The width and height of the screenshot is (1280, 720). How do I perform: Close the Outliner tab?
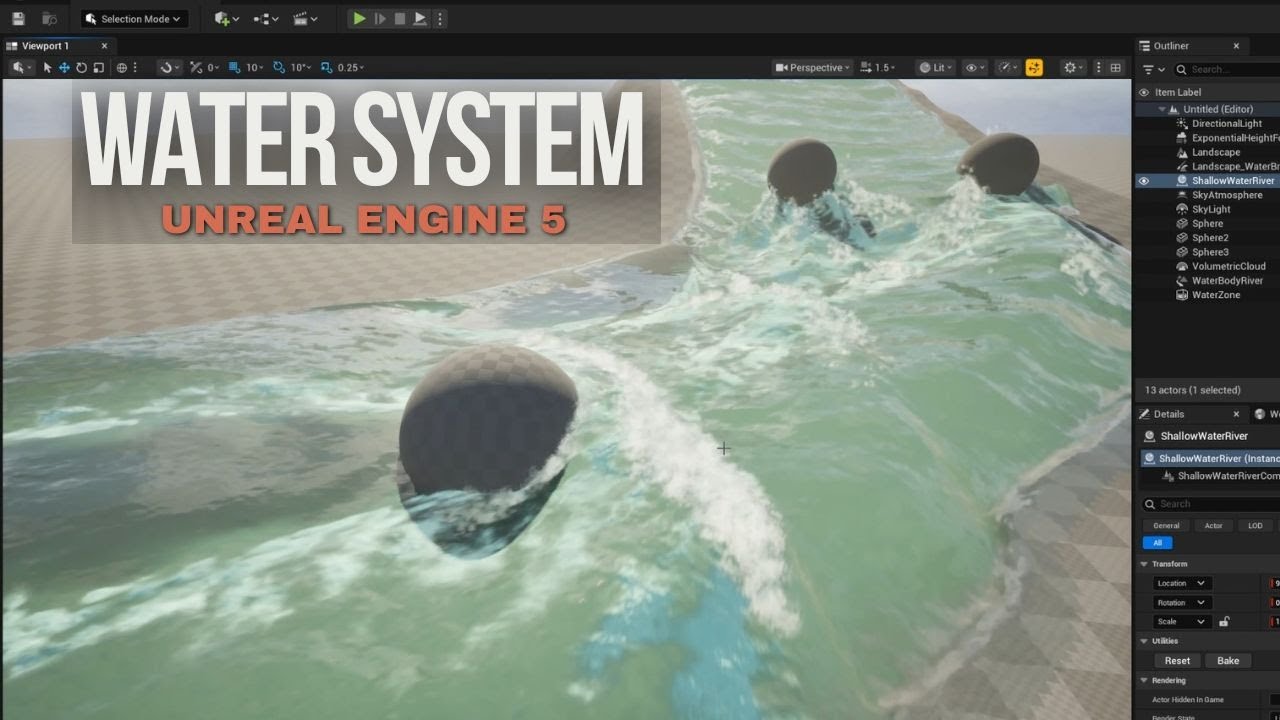(1236, 46)
